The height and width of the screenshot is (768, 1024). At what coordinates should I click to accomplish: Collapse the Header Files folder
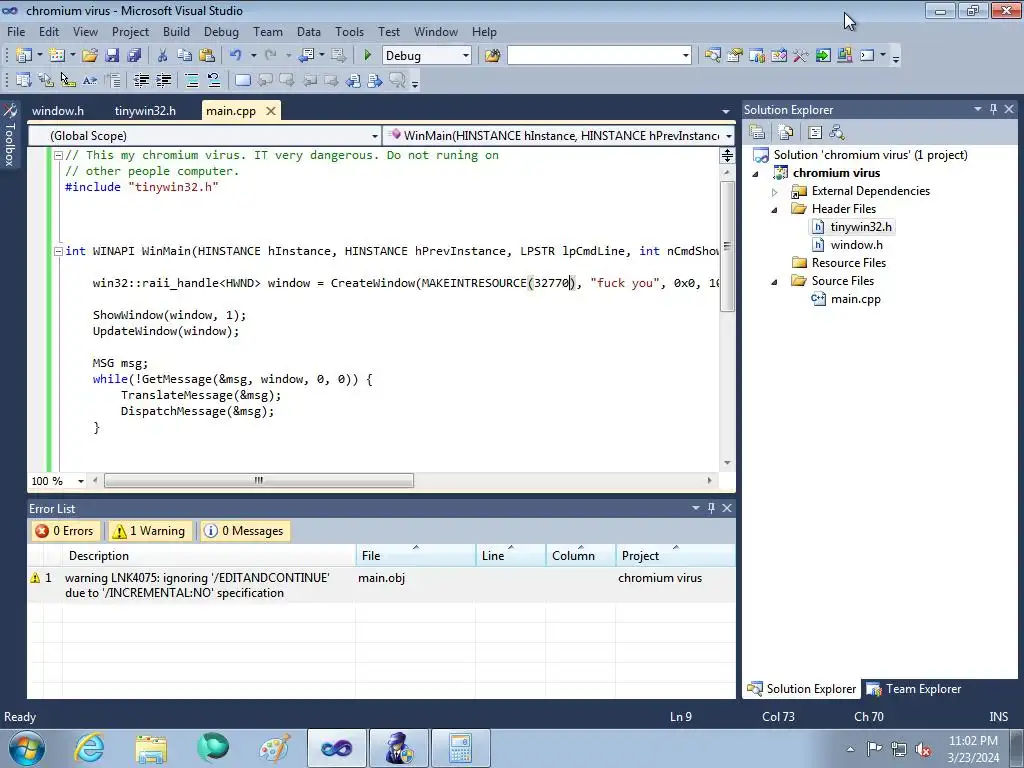[x=775, y=210]
